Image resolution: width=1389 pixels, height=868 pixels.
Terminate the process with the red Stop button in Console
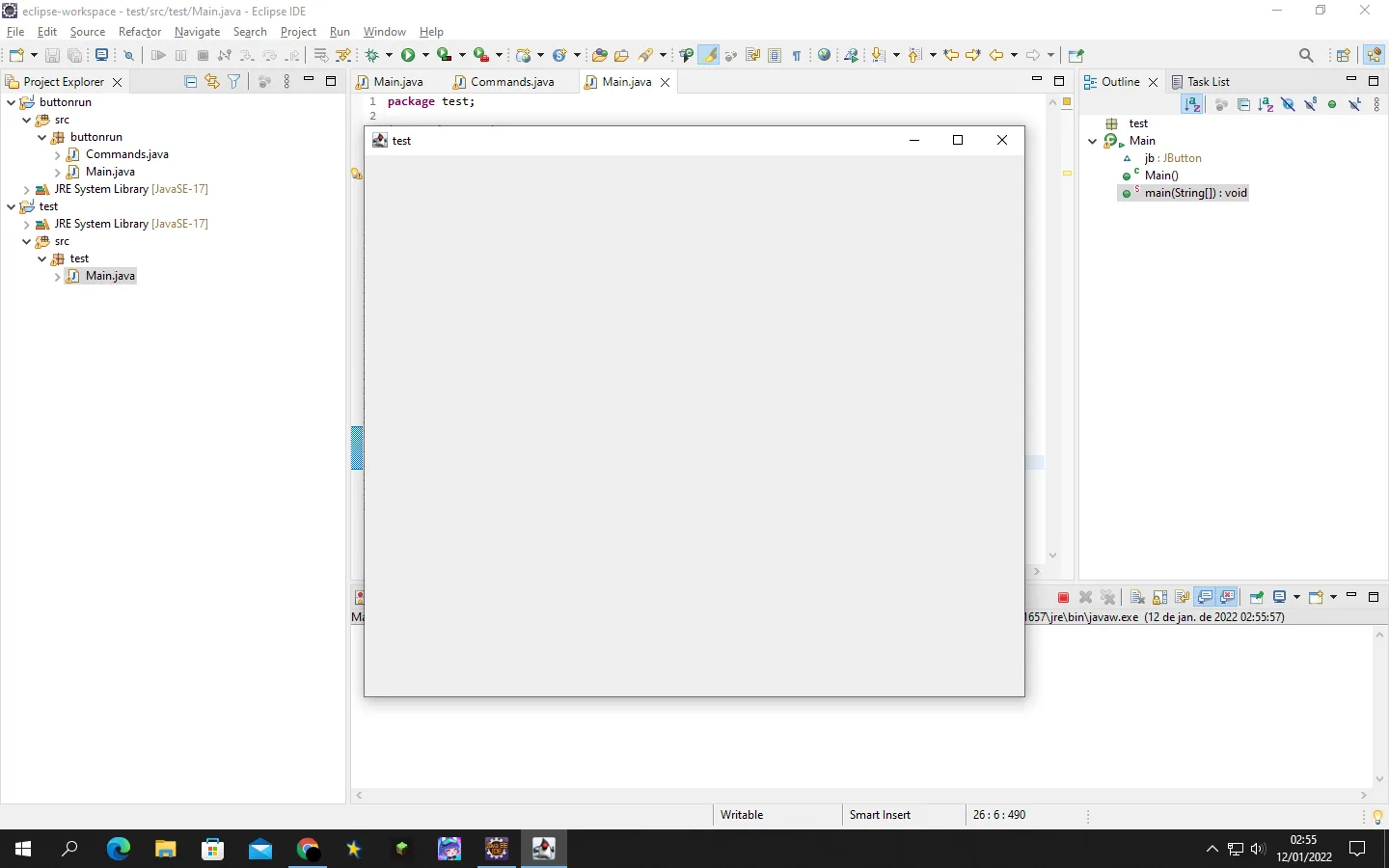point(1063,597)
